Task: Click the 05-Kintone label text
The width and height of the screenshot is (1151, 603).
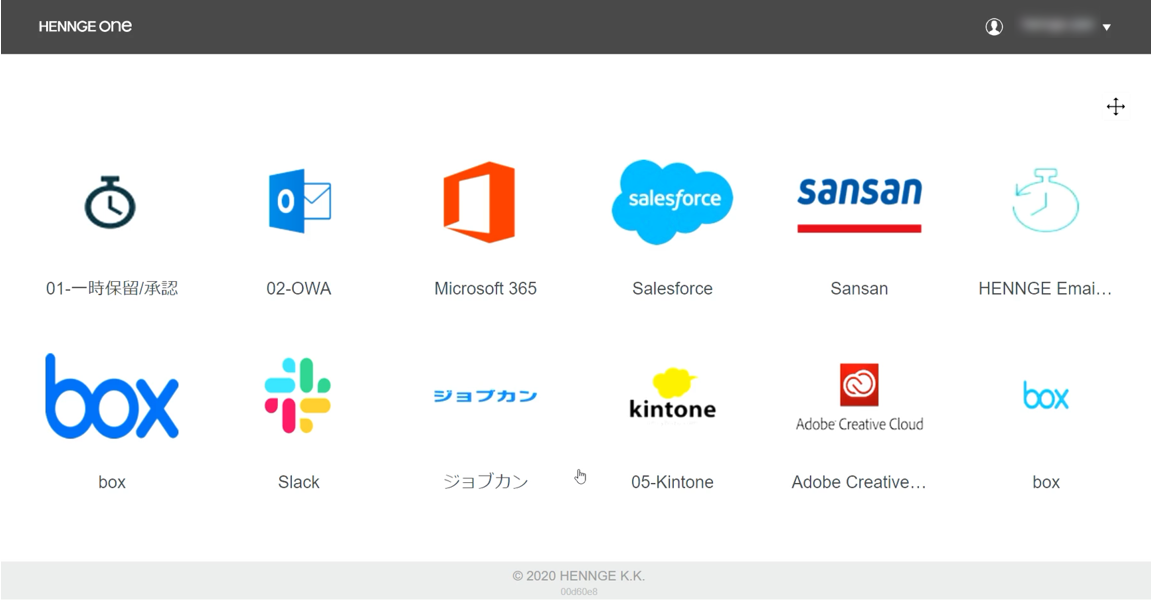Action: click(x=672, y=483)
